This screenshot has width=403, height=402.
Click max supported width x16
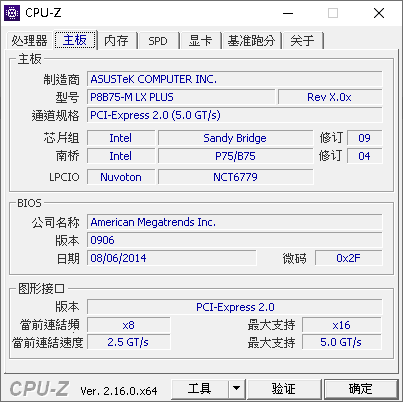[x=342, y=325]
